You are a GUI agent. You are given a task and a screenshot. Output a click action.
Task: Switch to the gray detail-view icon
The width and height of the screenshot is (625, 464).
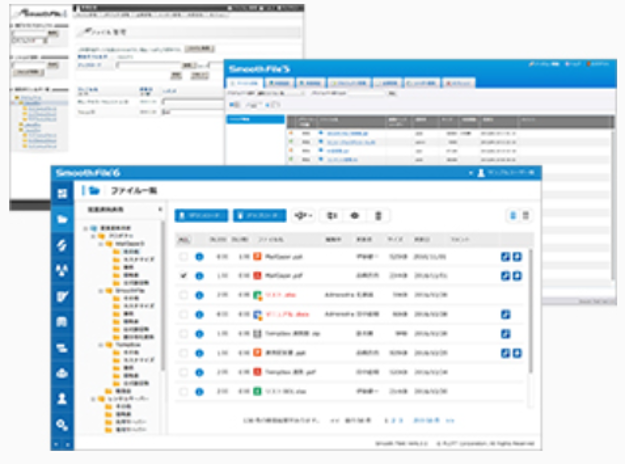click(526, 216)
